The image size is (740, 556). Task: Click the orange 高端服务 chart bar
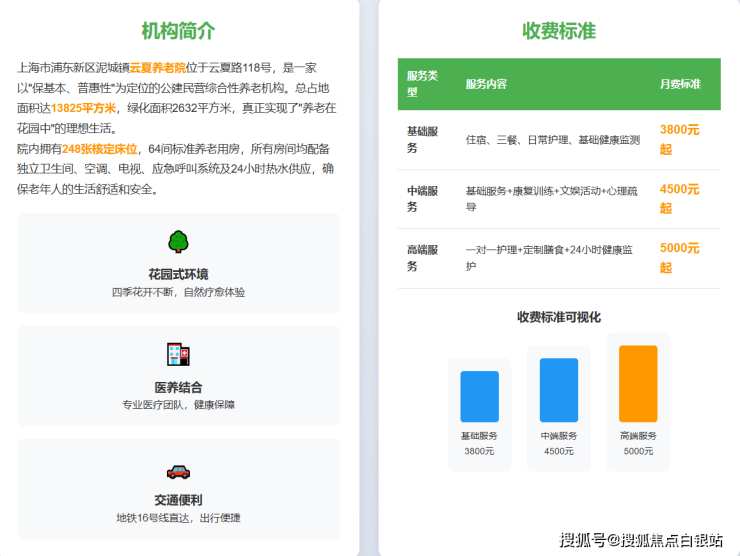[x=638, y=384]
